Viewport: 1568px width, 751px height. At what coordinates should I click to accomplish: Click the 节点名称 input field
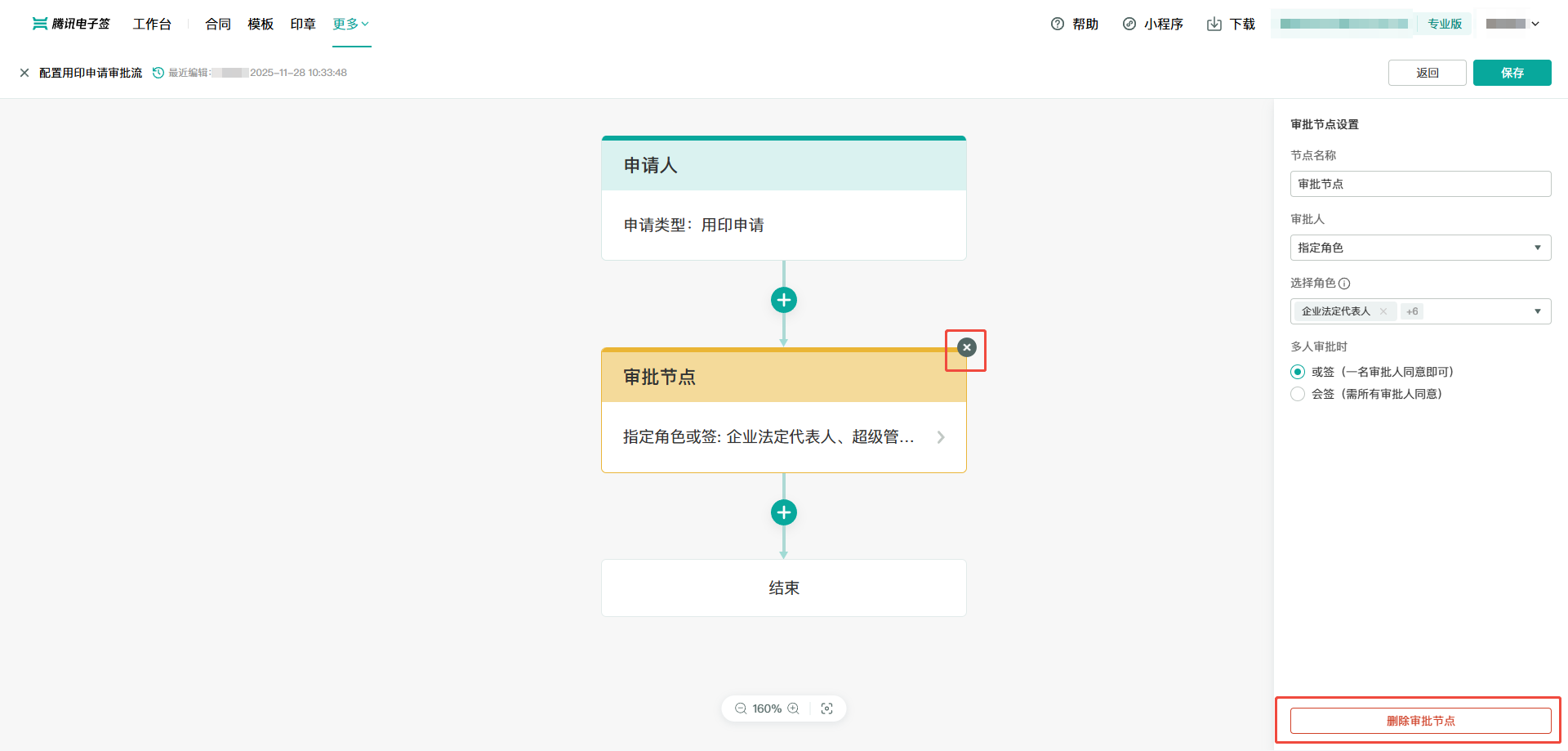click(1420, 184)
